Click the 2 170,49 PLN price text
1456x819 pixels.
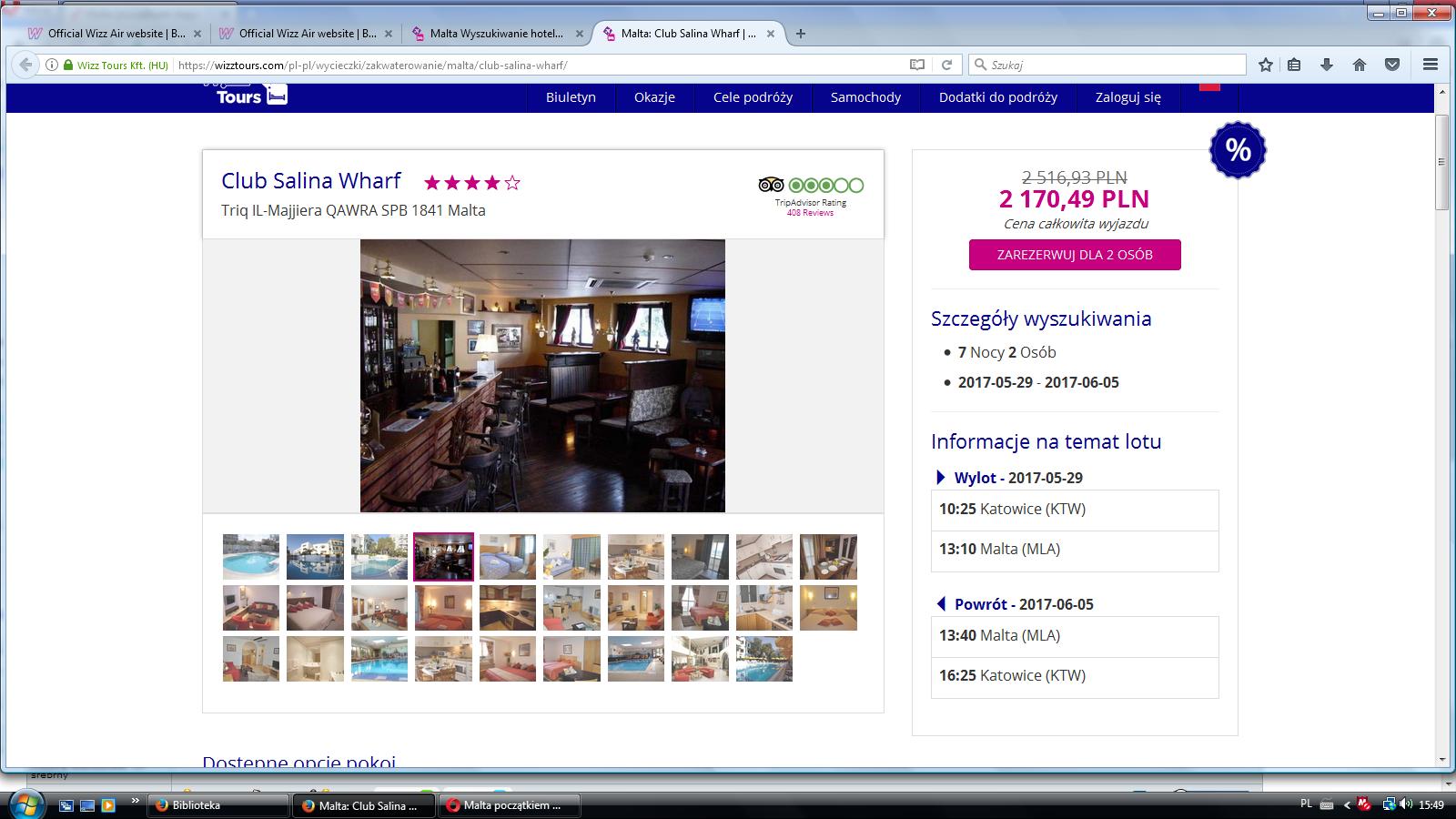click(x=1074, y=199)
